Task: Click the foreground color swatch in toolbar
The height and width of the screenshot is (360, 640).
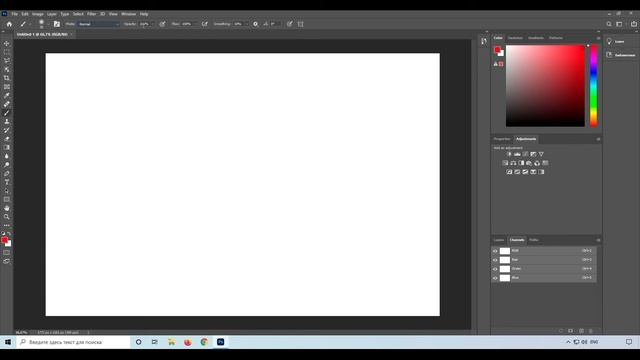Action: [x=4, y=240]
